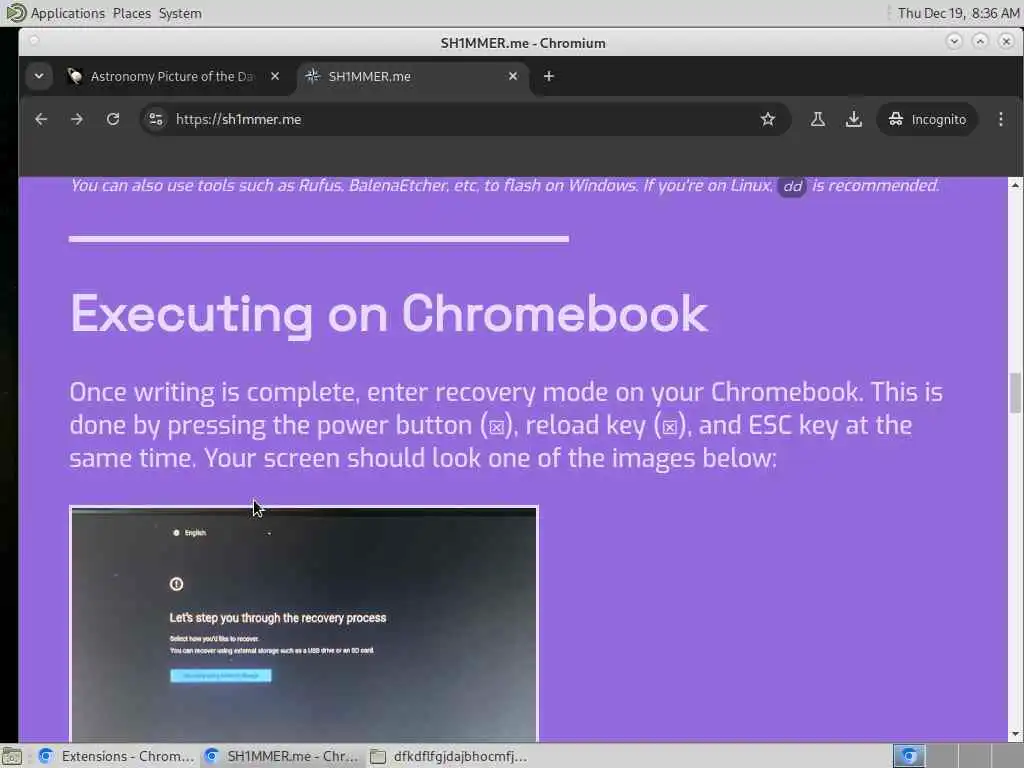Open a new tab with plus button
1024x768 pixels.
point(549,76)
